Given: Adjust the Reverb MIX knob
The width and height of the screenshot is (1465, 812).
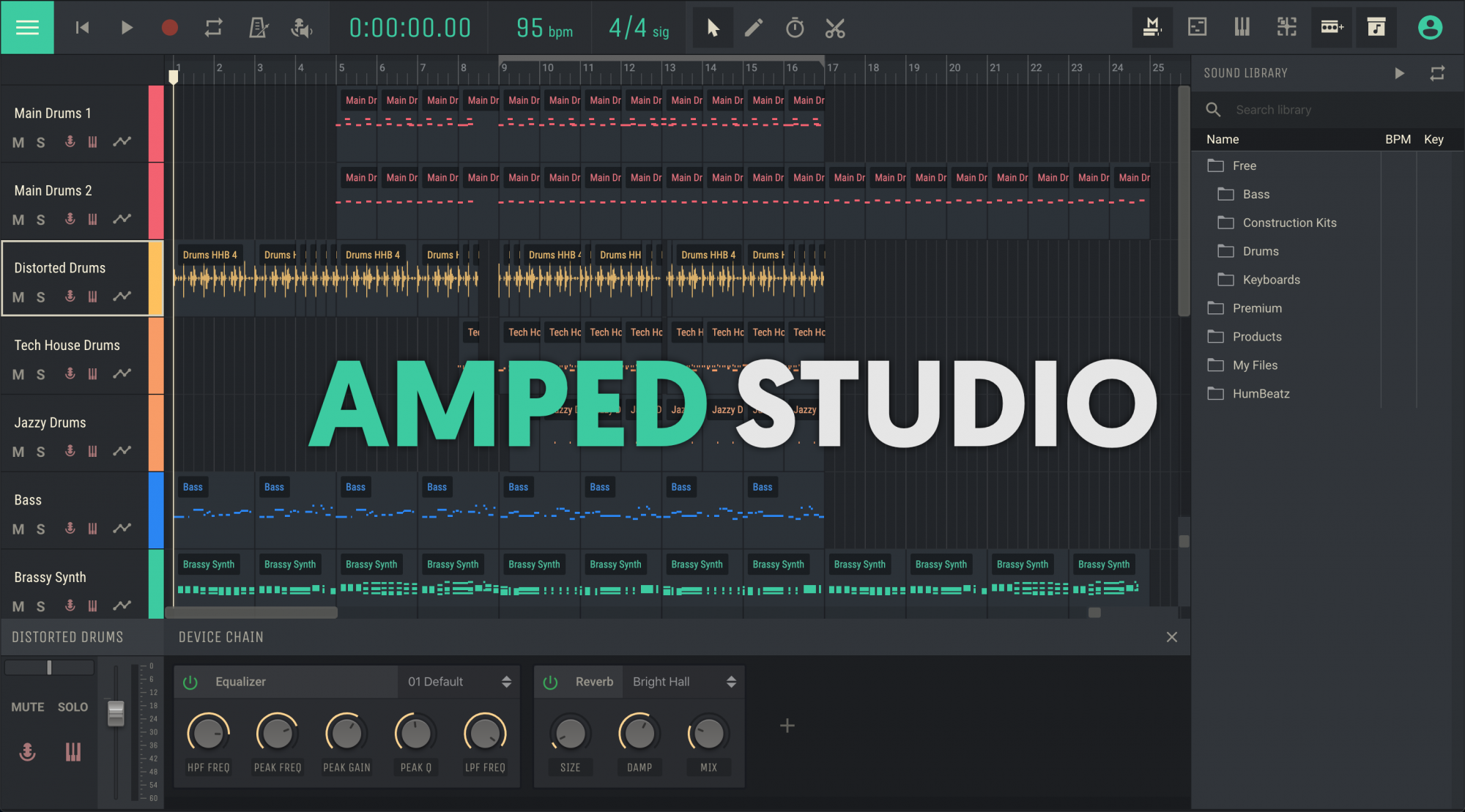Looking at the screenshot, I should (x=708, y=733).
